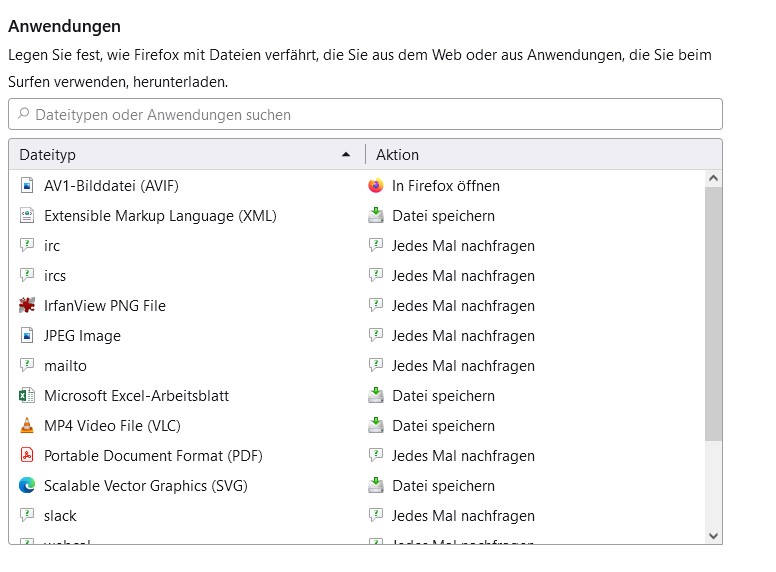Click the scrollbar up arrow
Image resolution: width=776 pixels, height=572 pixels.
pyautogui.click(x=713, y=179)
